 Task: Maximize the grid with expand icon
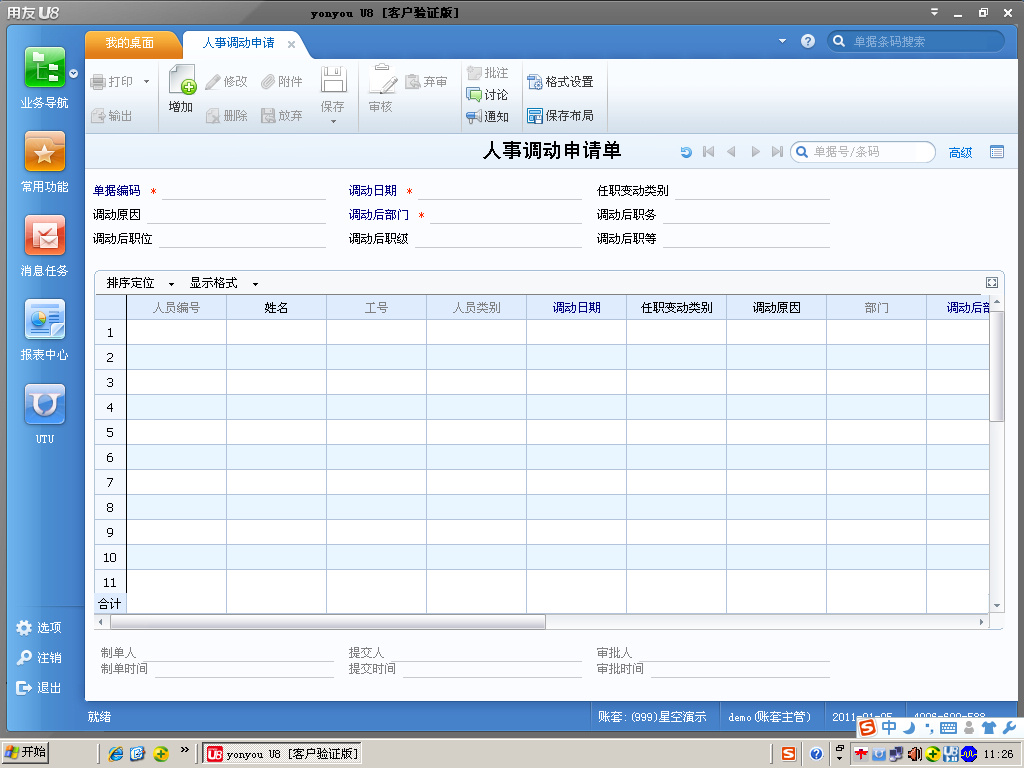[992, 282]
